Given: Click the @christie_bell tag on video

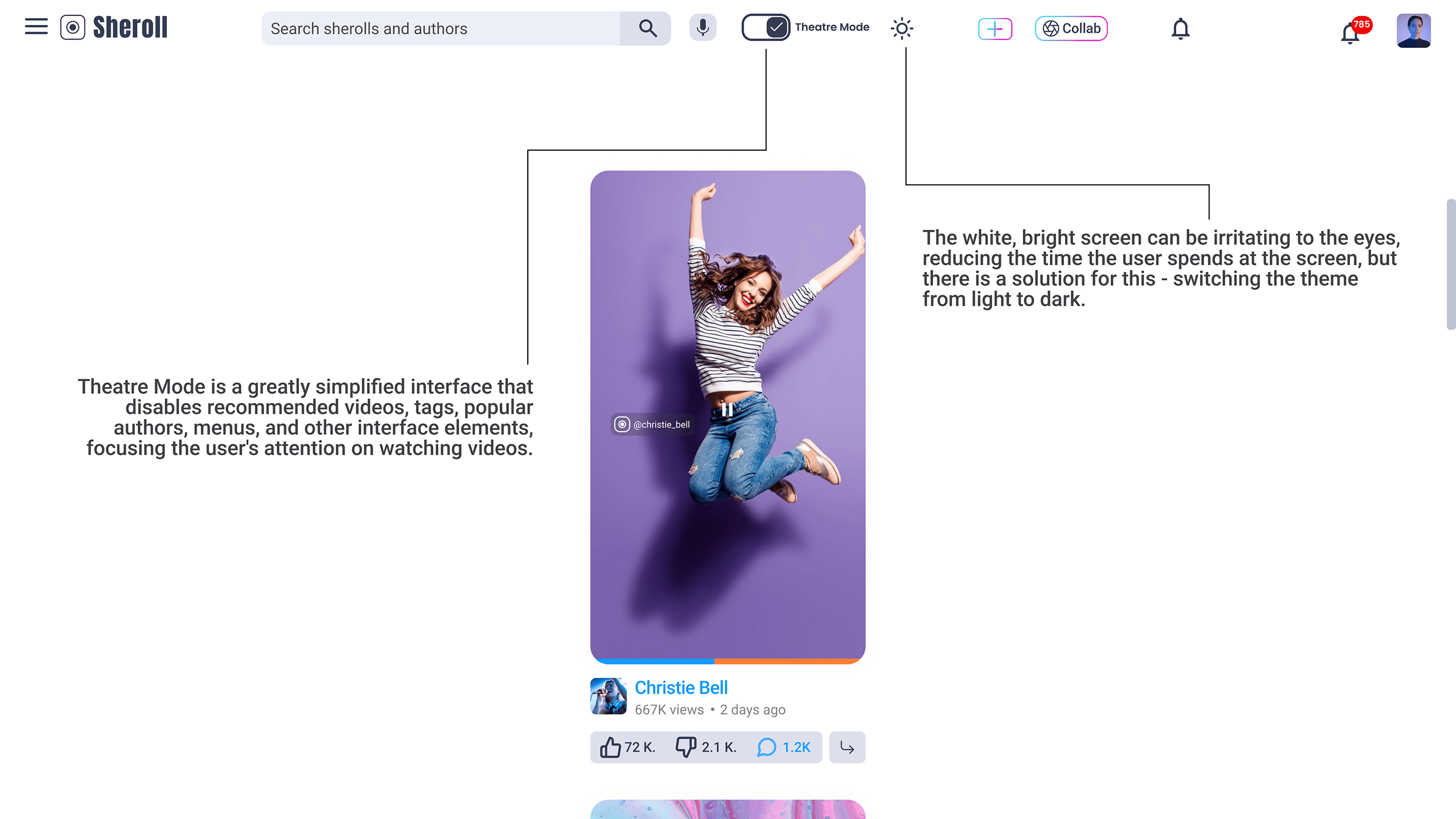Looking at the screenshot, I should pyautogui.click(x=653, y=424).
